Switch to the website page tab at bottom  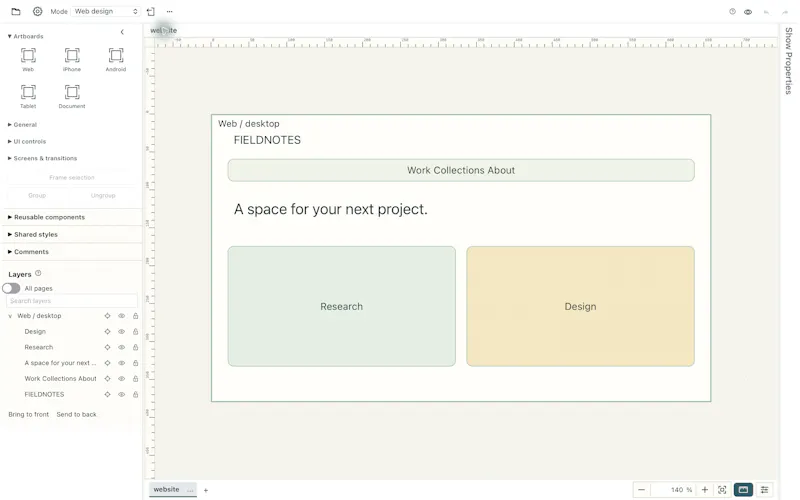(166, 489)
